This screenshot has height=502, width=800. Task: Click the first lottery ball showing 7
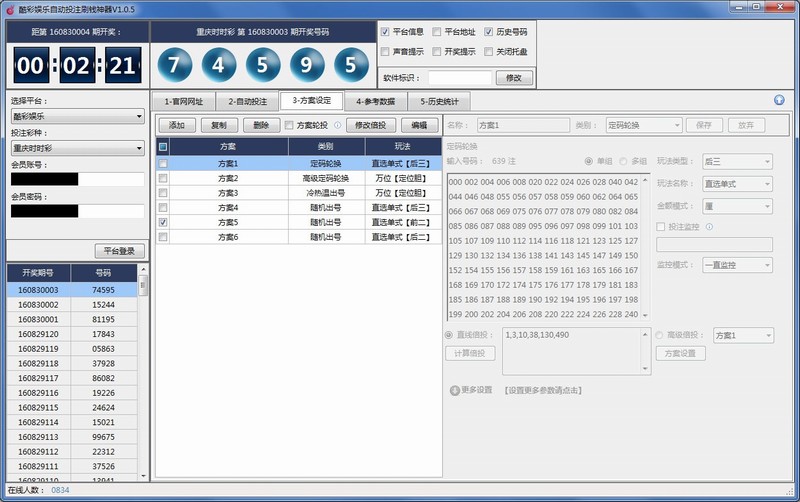pyautogui.click(x=175, y=66)
